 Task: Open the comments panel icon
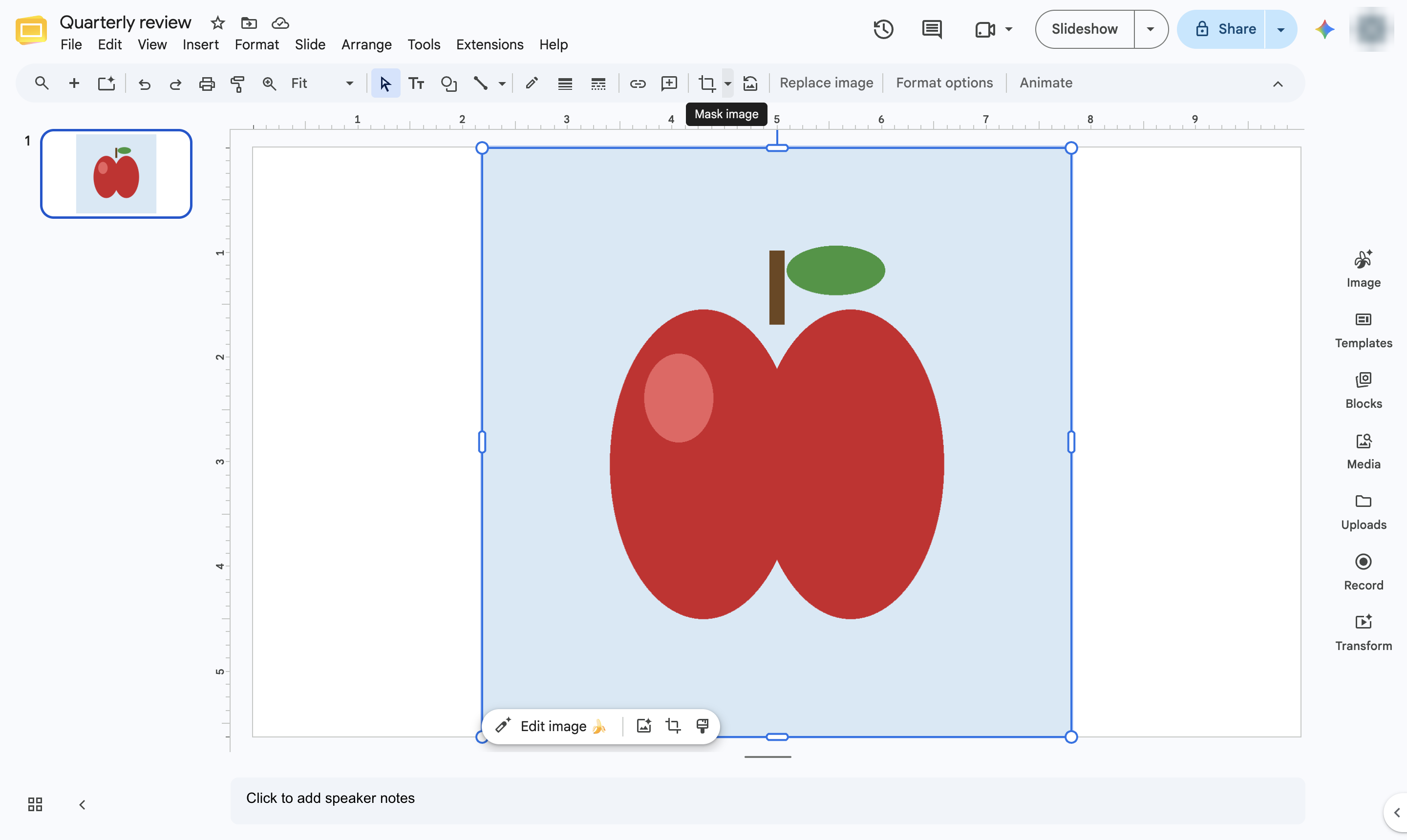pos(931,29)
